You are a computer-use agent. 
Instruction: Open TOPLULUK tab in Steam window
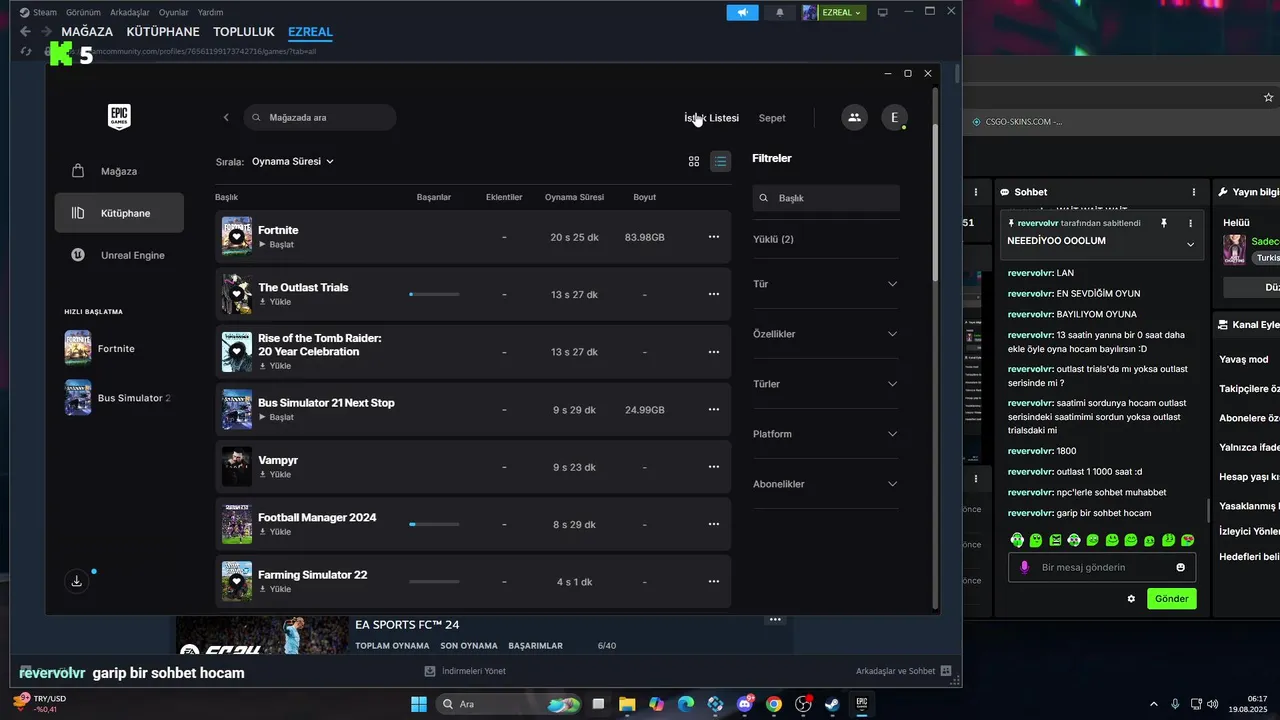(x=244, y=32)
